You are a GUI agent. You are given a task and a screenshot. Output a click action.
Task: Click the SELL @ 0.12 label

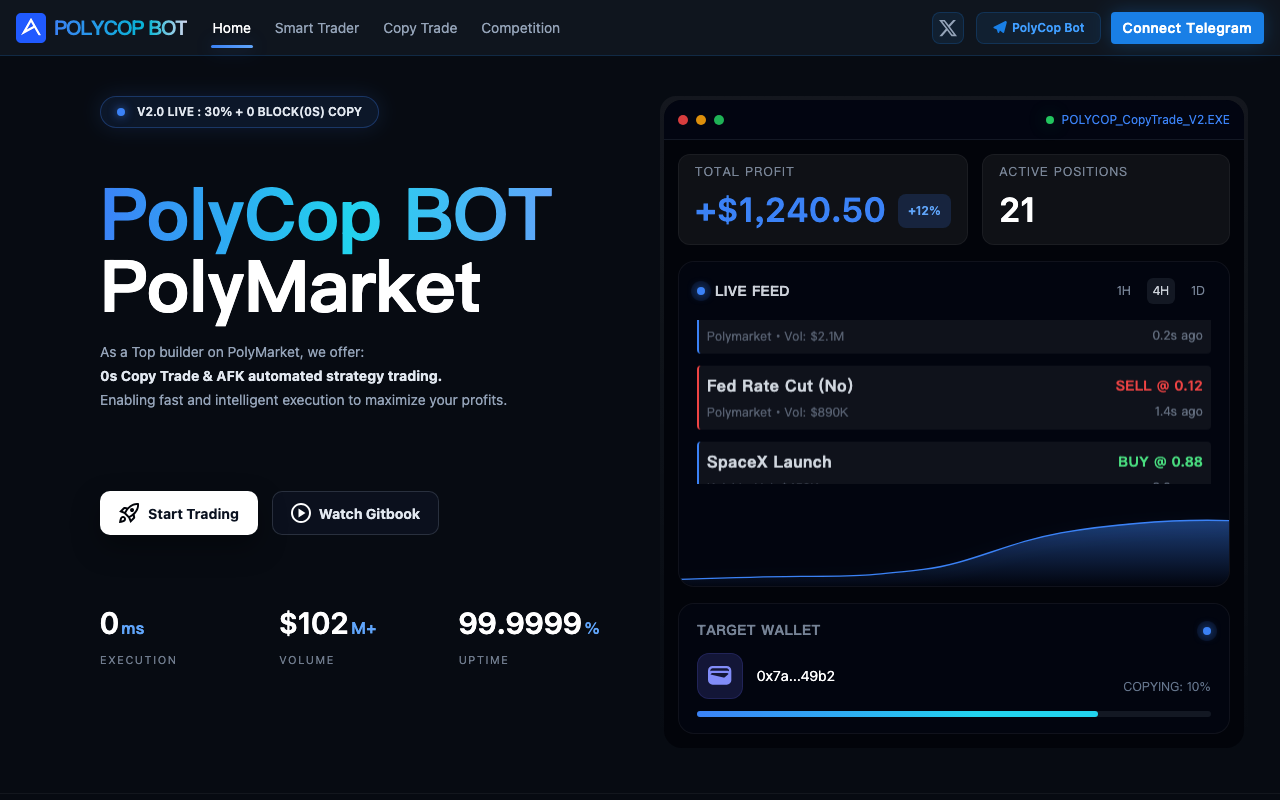(x=1159, y=386)
